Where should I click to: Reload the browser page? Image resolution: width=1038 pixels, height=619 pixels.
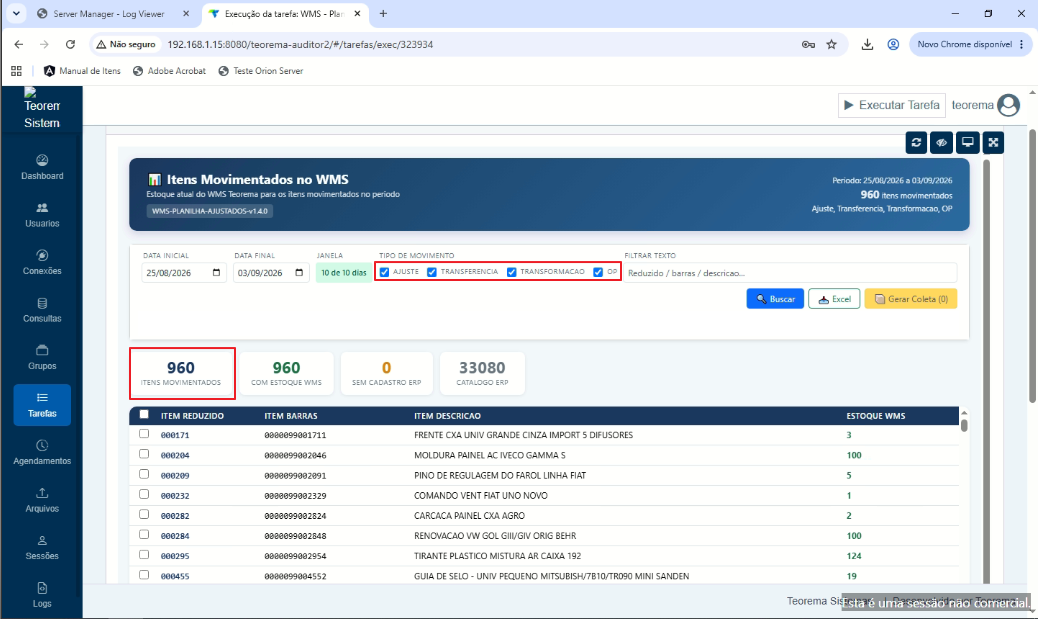[x=70, y=44]
